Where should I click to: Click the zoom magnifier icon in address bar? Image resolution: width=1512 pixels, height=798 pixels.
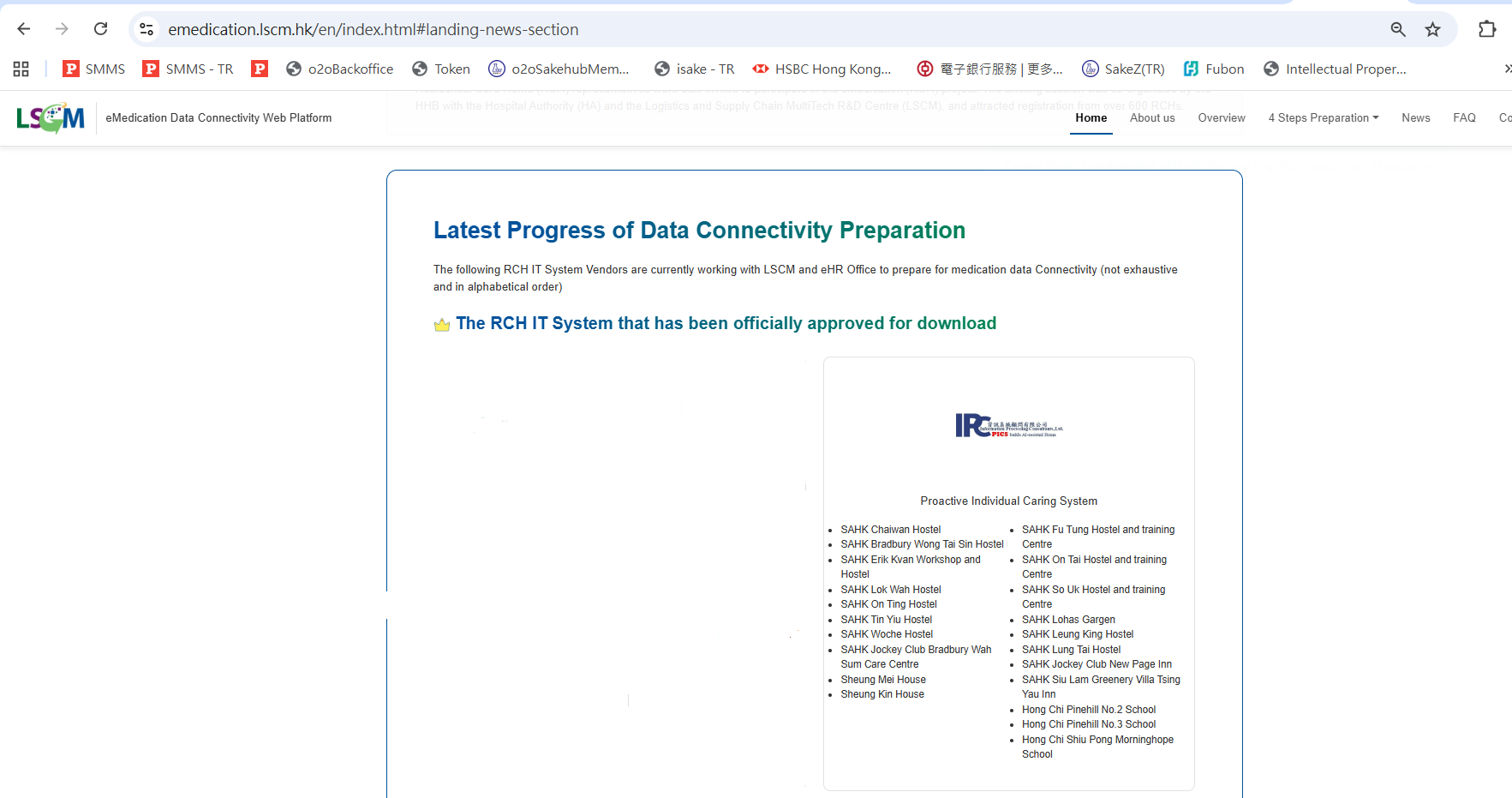point(1398,29)
